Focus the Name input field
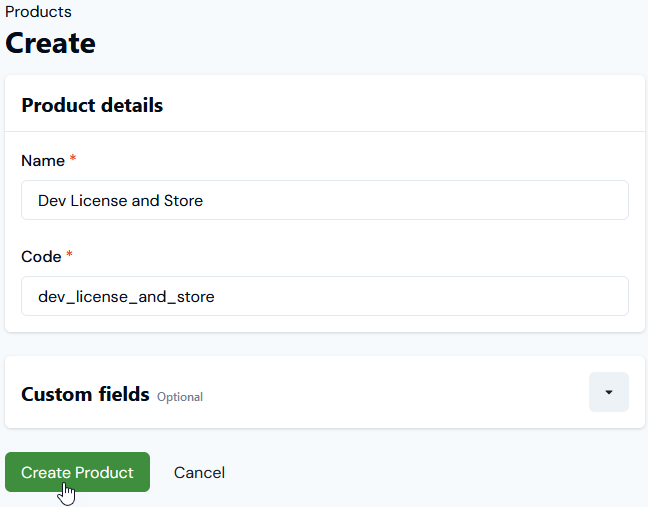The height and width of the screenshot is (507, 648). (324, 200)
